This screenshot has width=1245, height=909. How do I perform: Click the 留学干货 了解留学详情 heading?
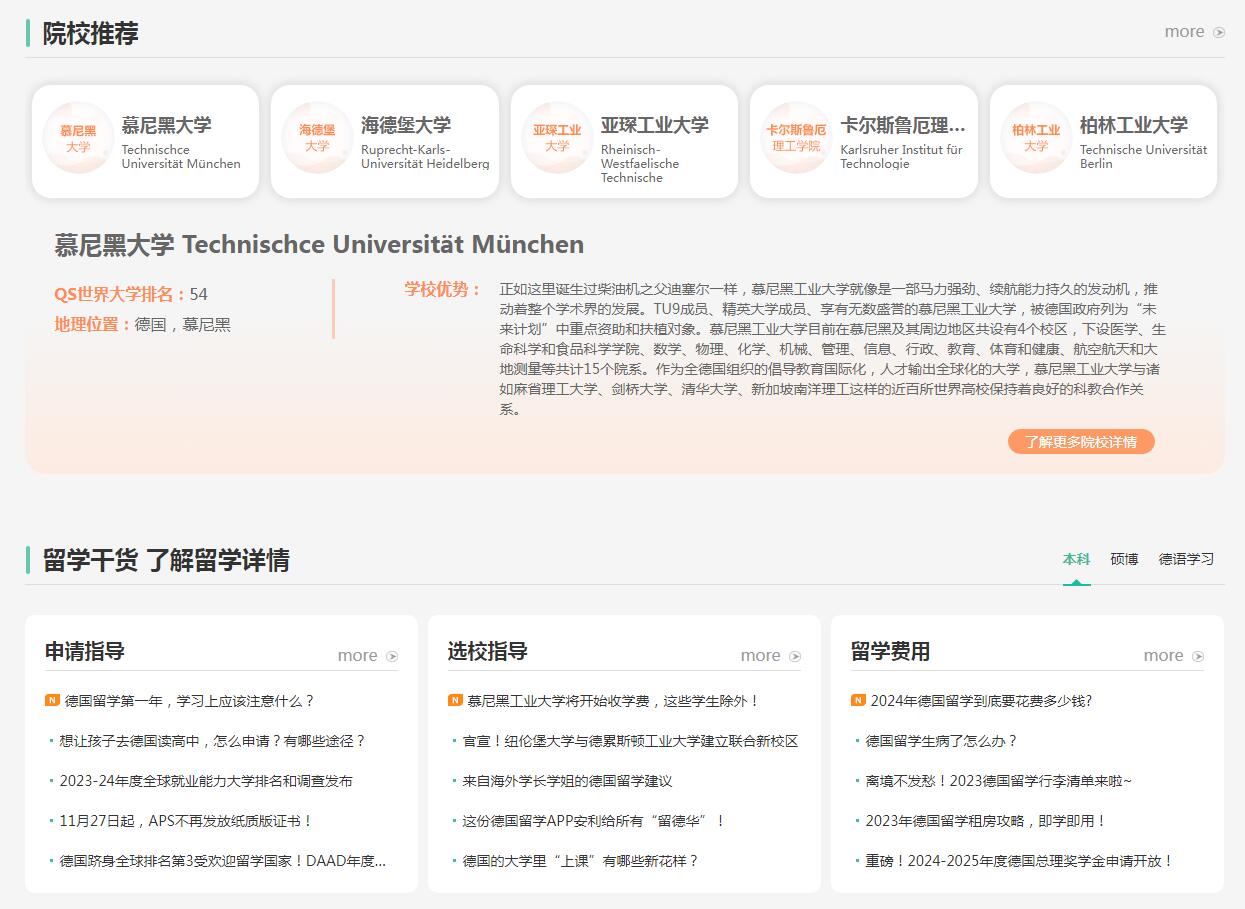[166, 560]
